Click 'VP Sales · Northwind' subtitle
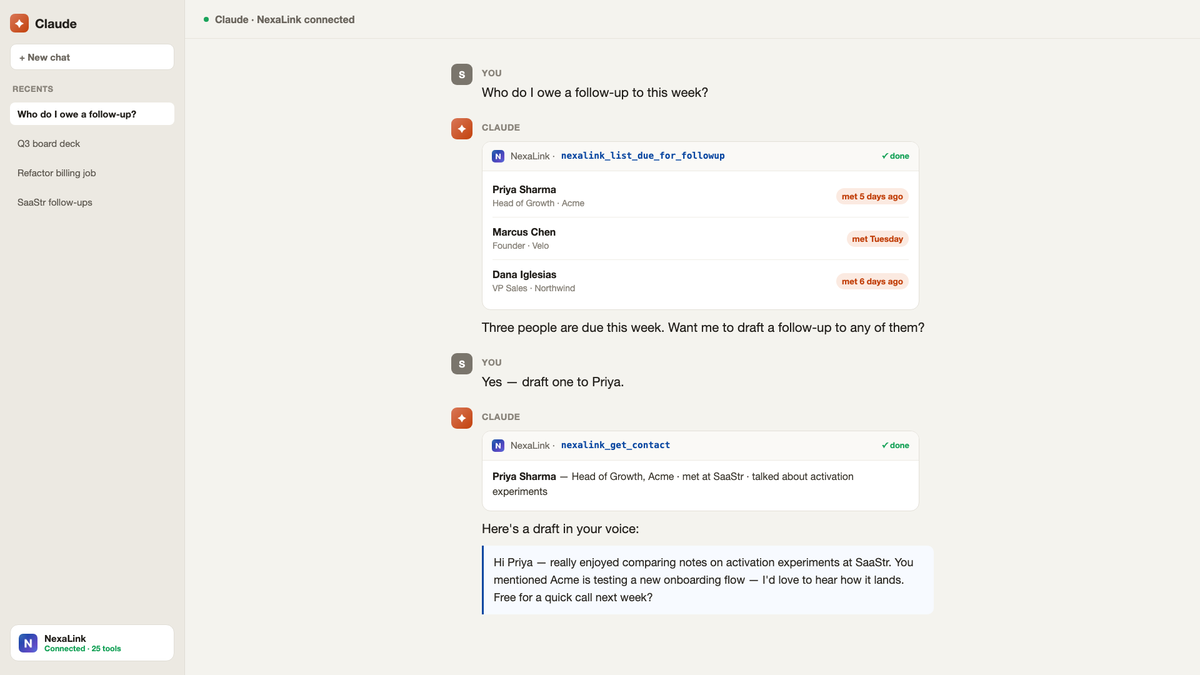The width and height of the screenshot is (1200, 675). point(534,288)
